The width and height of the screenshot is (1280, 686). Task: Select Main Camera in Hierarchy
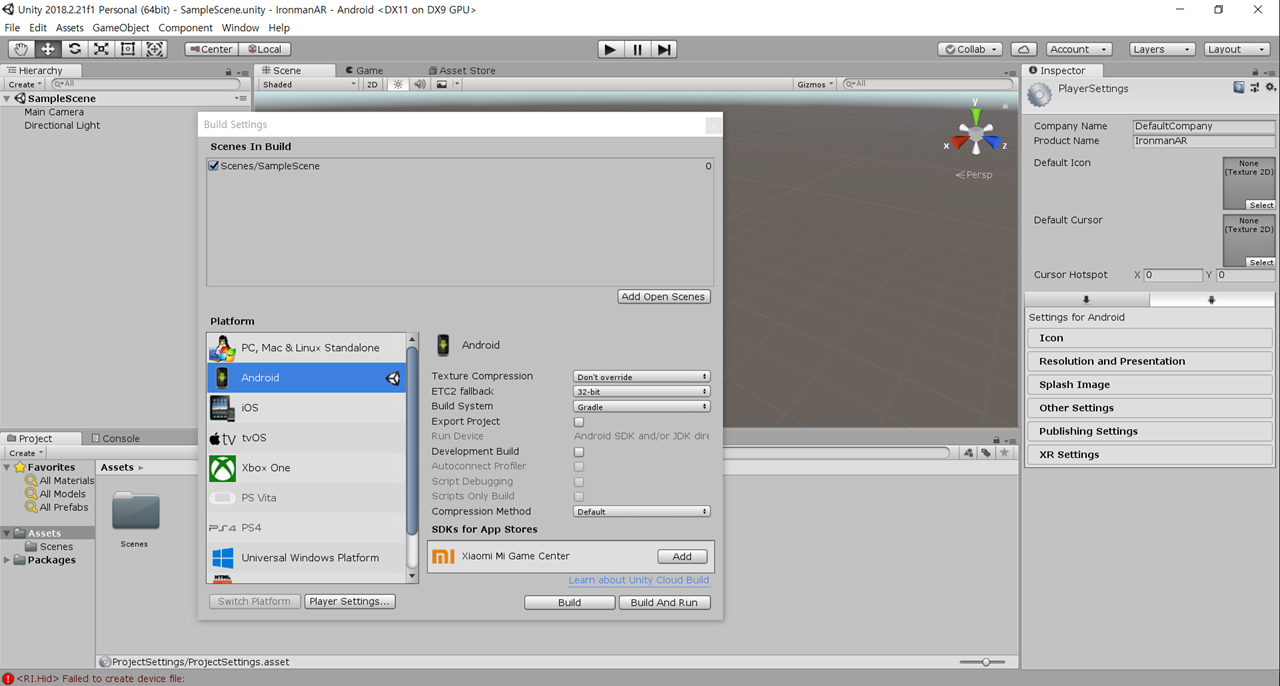54,112
